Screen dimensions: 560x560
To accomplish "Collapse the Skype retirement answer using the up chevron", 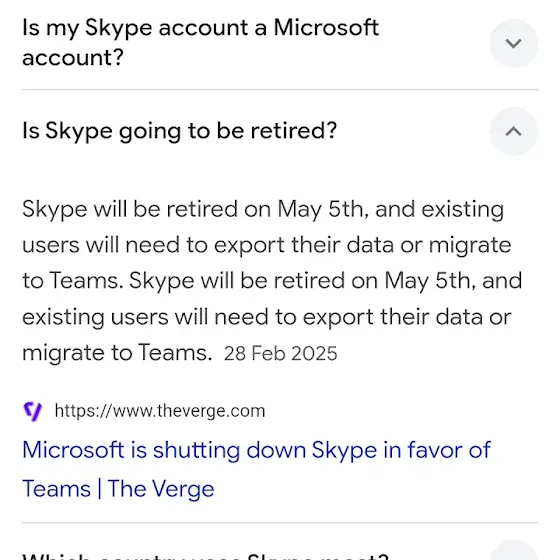I will (514, 131).
